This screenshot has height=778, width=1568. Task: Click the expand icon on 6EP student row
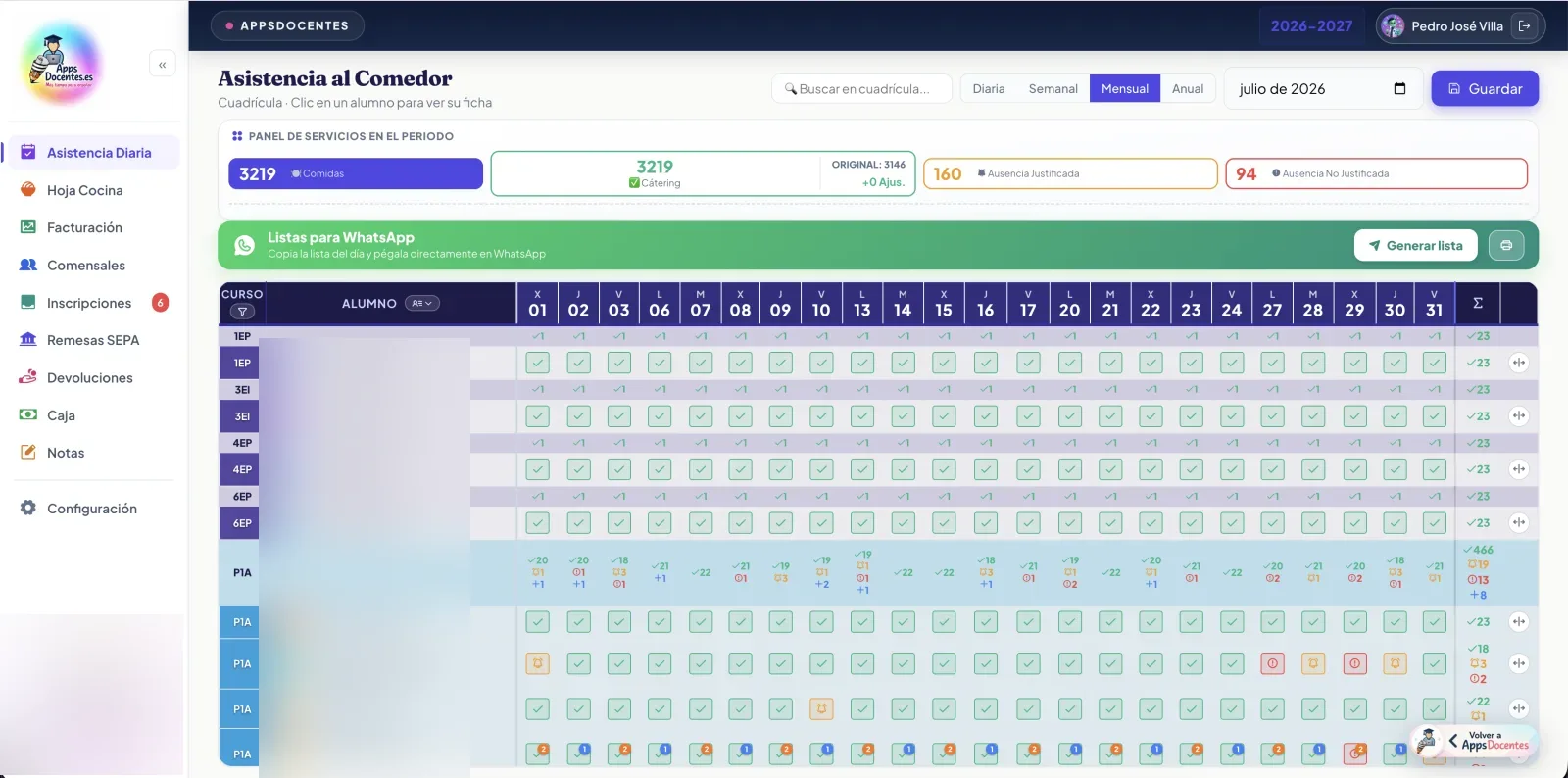pyautogui.click(x=1519, y=522)
